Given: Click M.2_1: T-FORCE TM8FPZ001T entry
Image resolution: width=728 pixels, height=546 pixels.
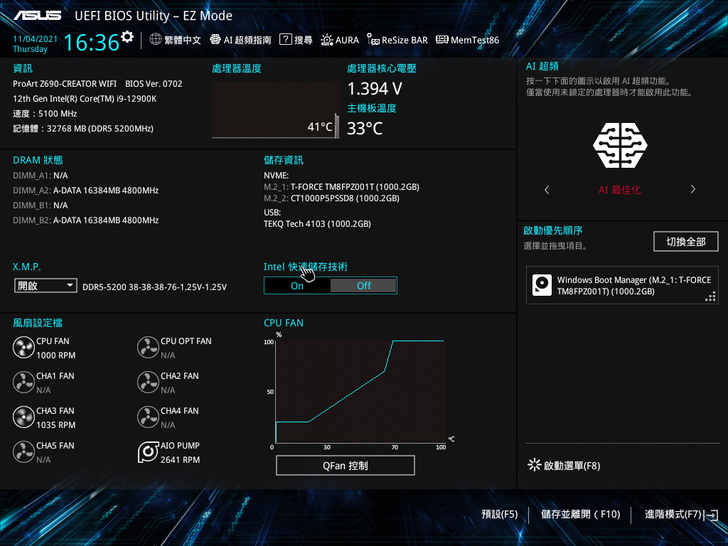Looking at the screenshot, I should (341, 187).
